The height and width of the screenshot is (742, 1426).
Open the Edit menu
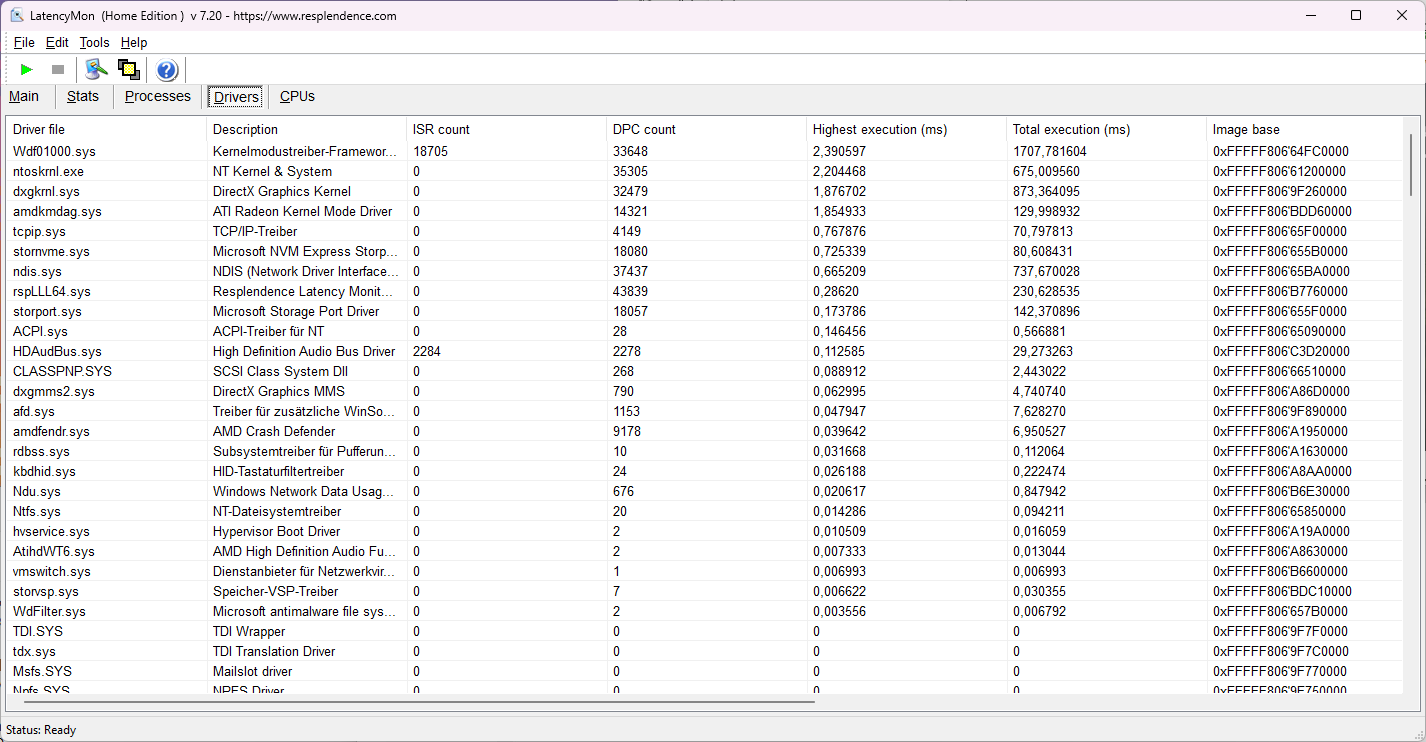57,43
